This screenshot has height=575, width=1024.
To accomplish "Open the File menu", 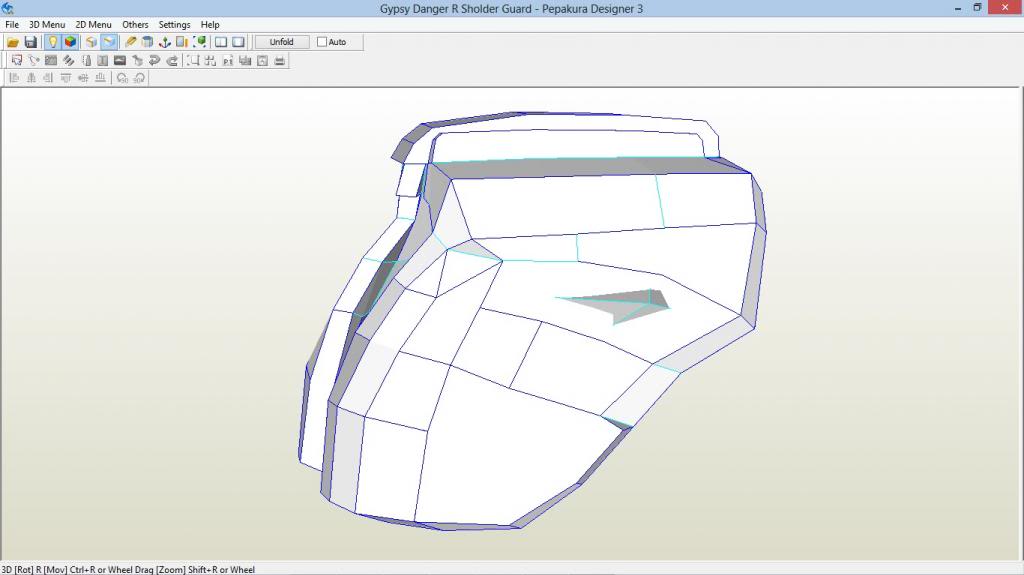I will [12, 24].
